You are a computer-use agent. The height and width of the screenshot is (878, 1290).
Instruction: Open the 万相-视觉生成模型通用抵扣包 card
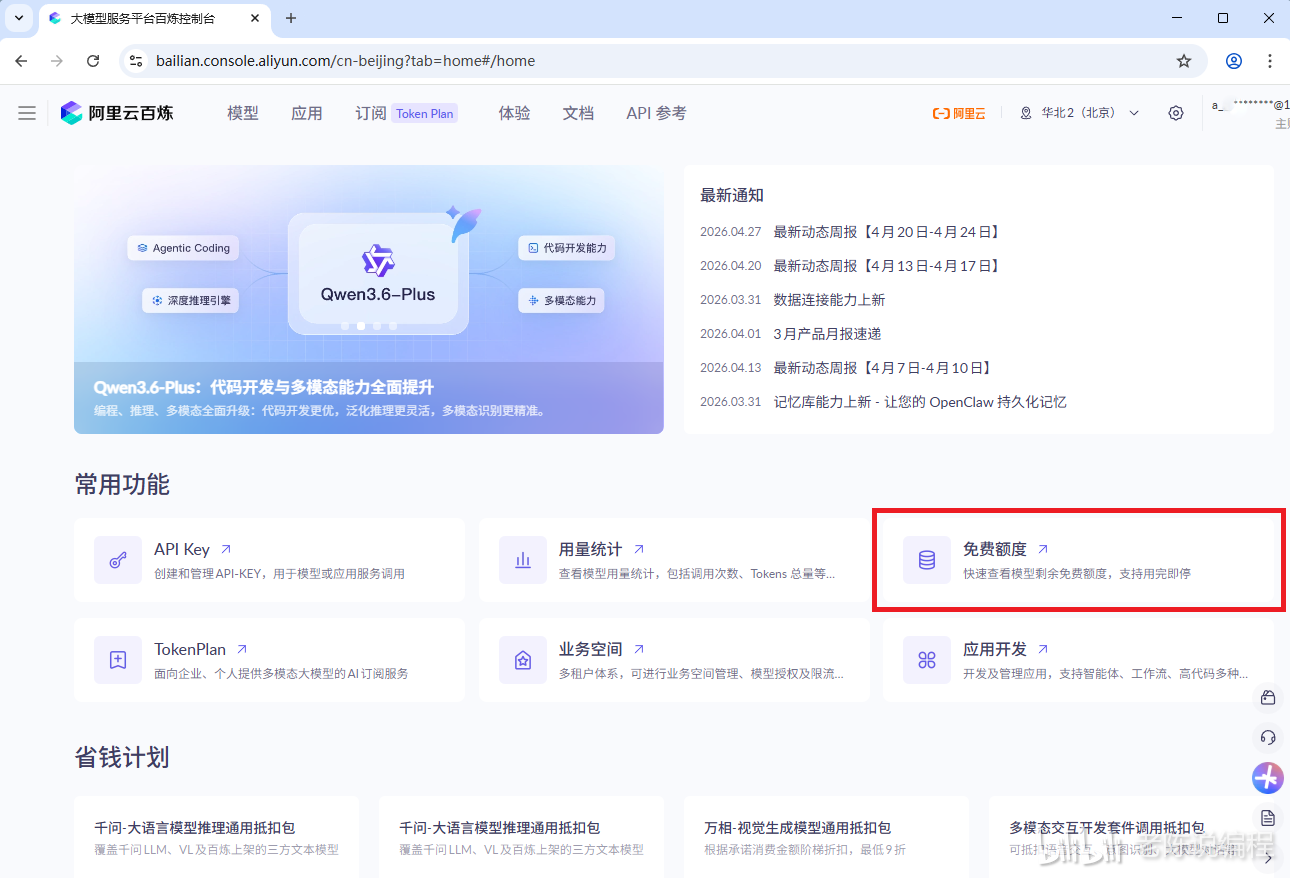826,837
